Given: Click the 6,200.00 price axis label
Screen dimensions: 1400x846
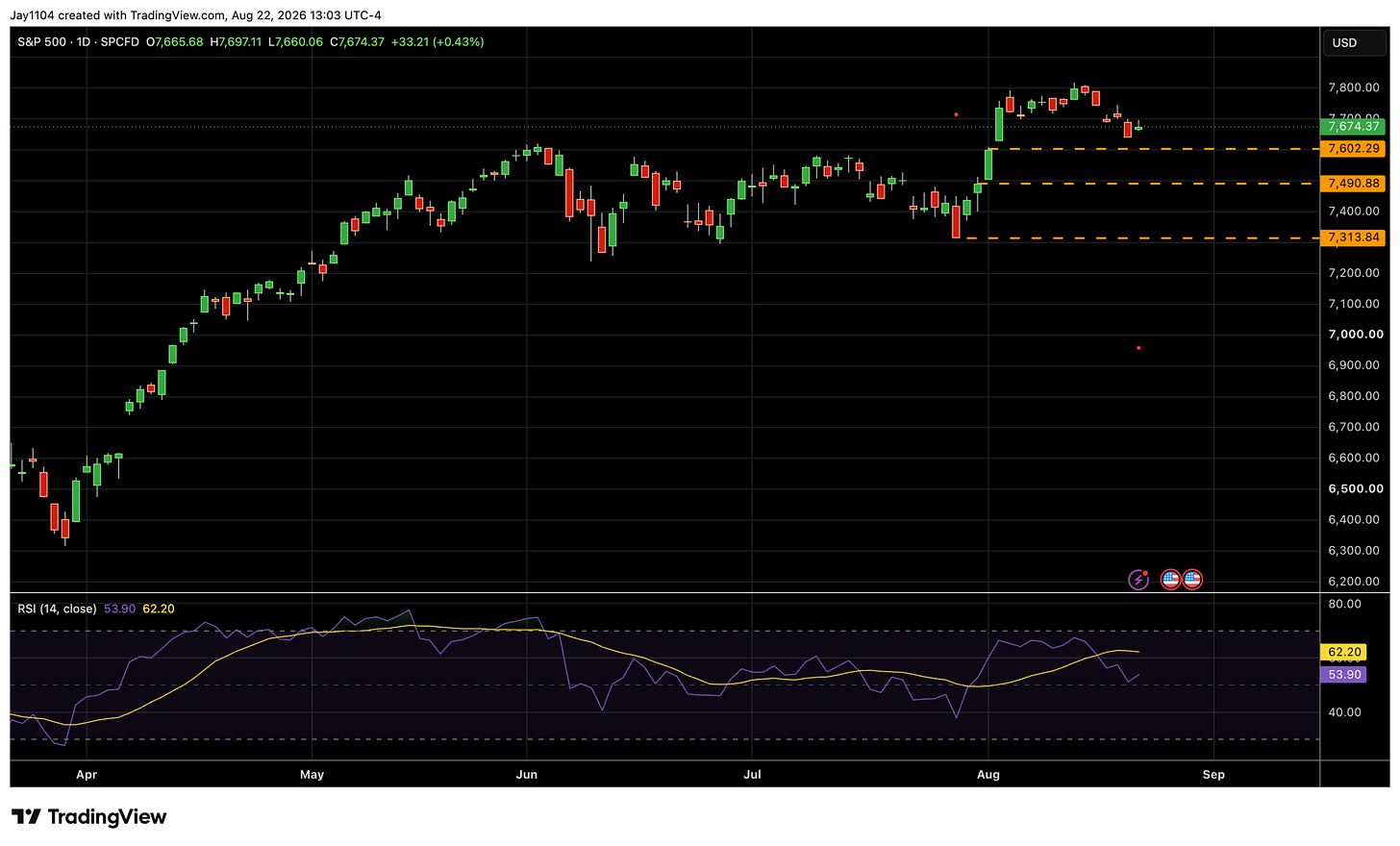Looking at the screenshot, I should click(1354, 582).
